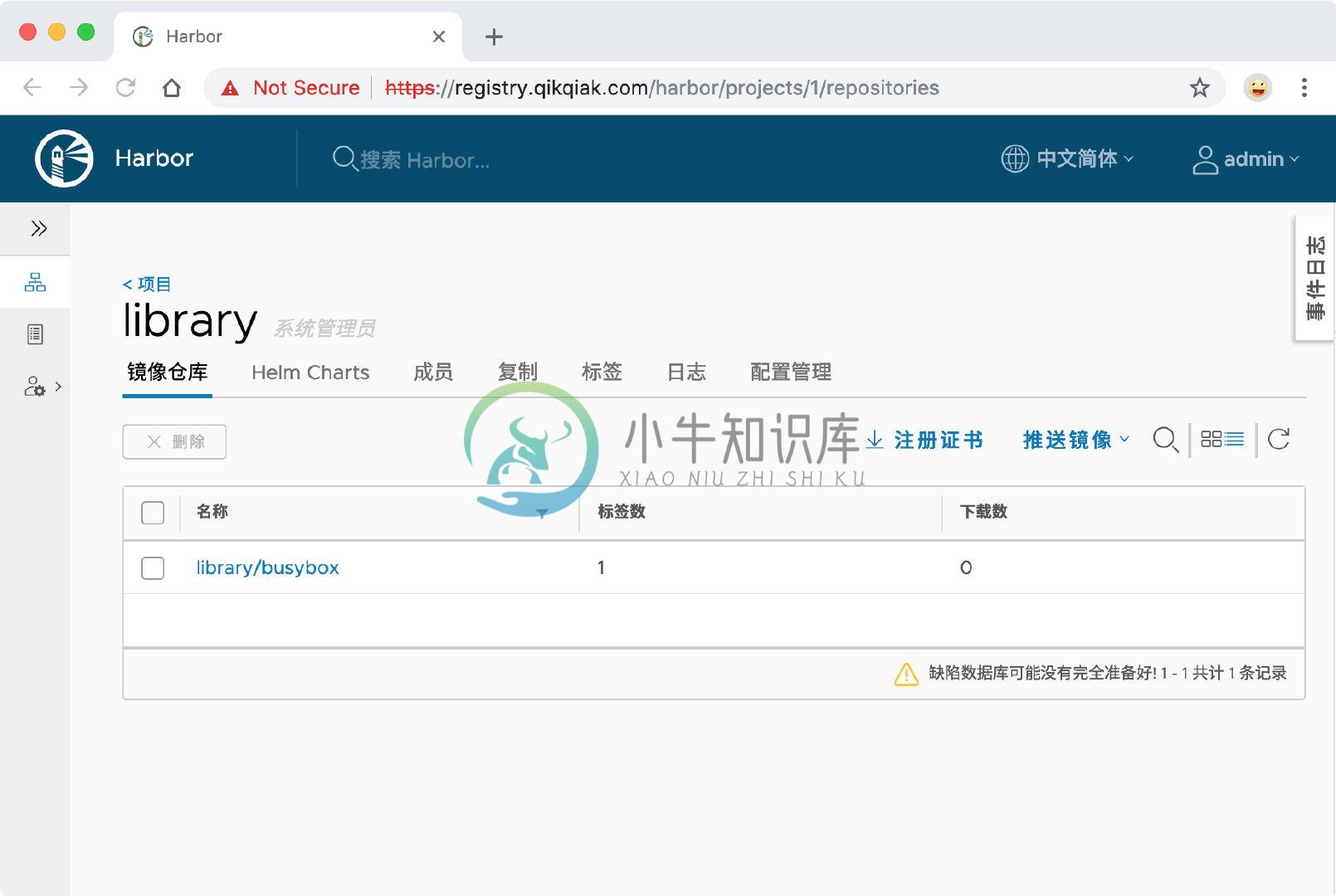Open the browser three-dot menu
The height and width of the screenshot is (896, 1336).
coord(1304,88)
